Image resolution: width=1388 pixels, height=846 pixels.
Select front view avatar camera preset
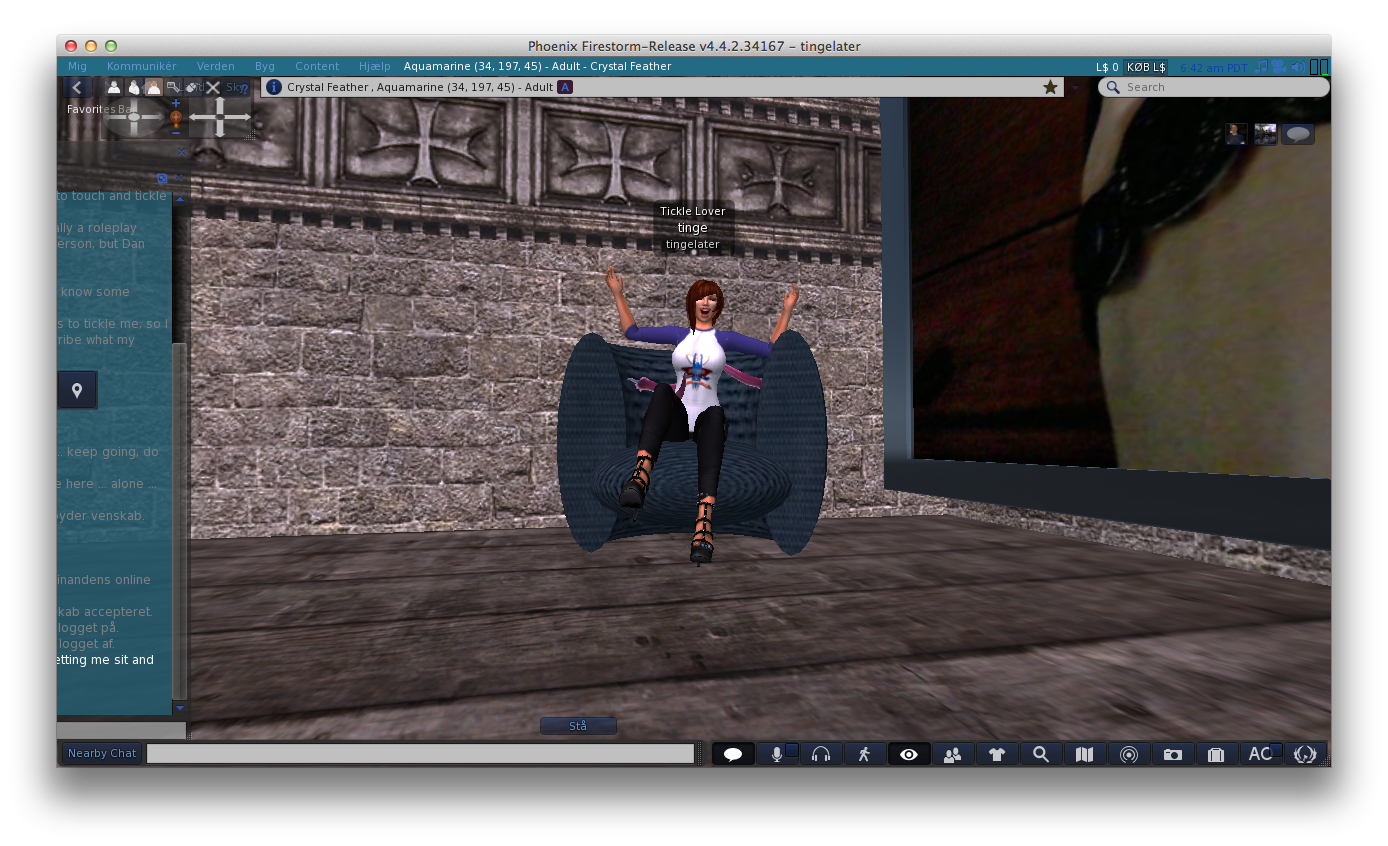[114, 88]
